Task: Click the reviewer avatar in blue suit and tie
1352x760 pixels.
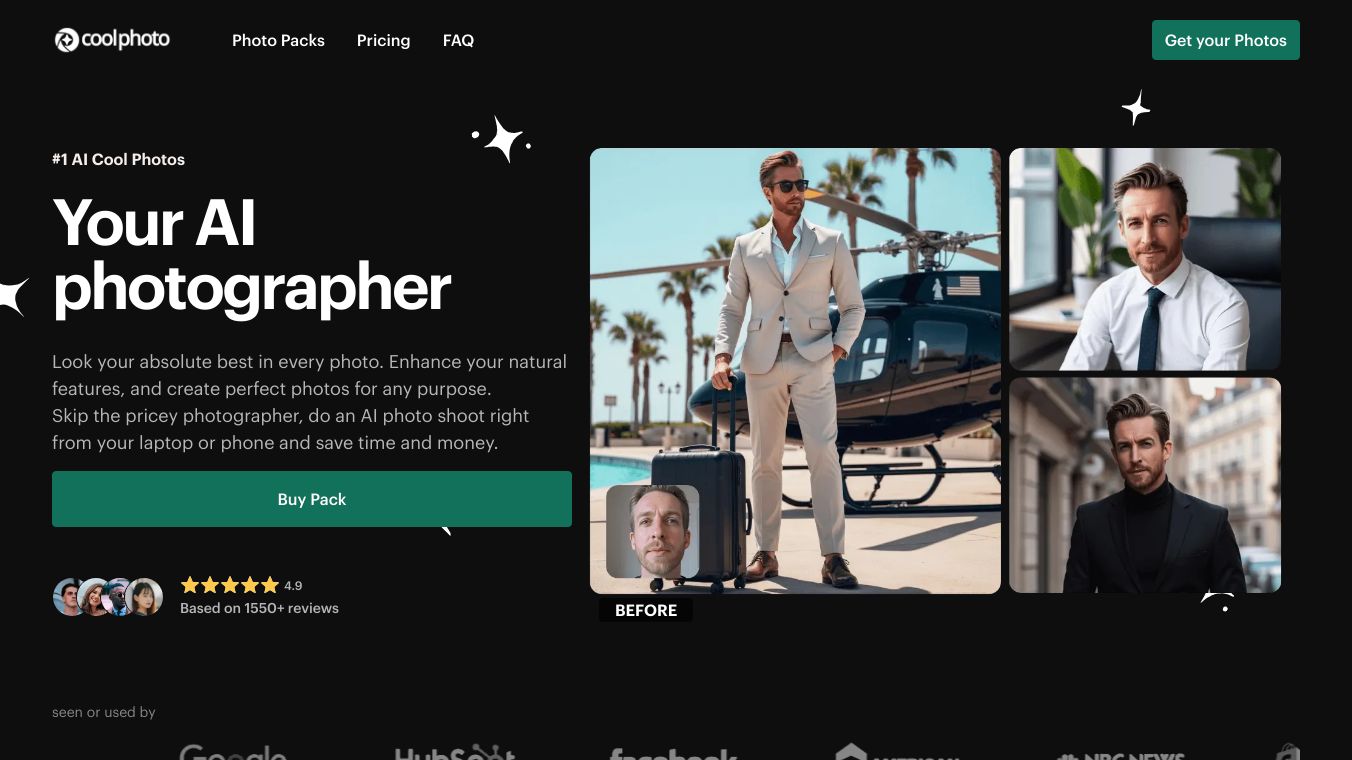Action: click(x=119, y=597)
